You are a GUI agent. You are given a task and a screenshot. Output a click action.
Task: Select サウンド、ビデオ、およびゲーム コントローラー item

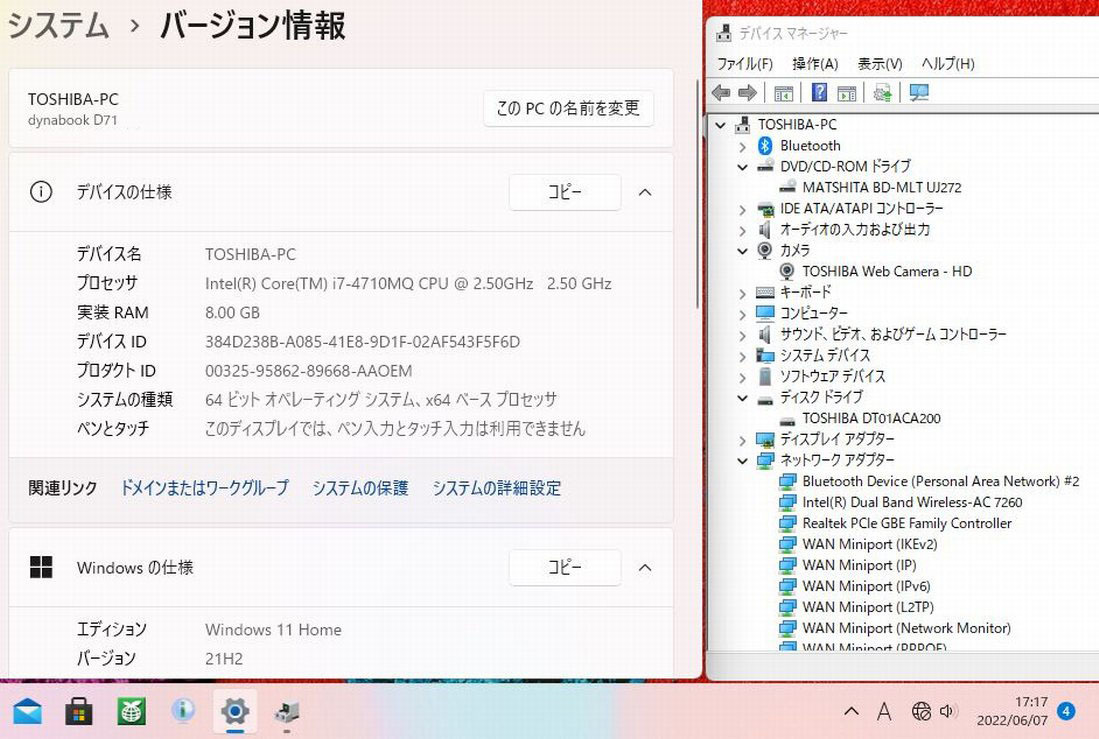point(893,334)
